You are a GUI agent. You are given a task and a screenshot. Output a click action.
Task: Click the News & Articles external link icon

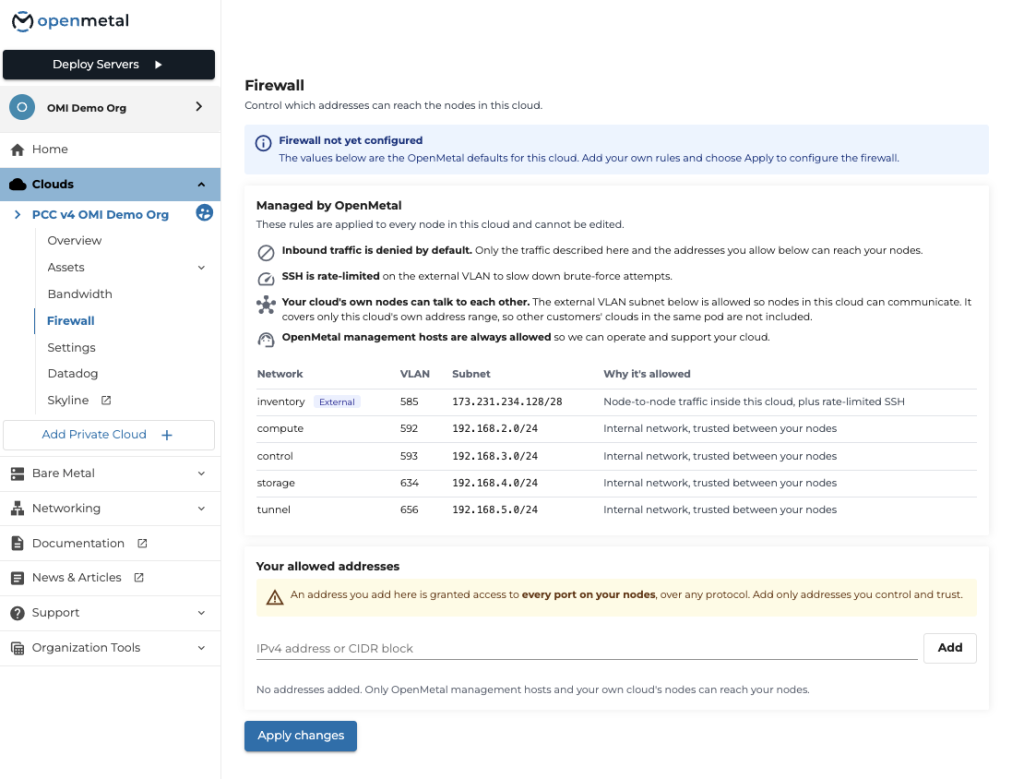138,578
